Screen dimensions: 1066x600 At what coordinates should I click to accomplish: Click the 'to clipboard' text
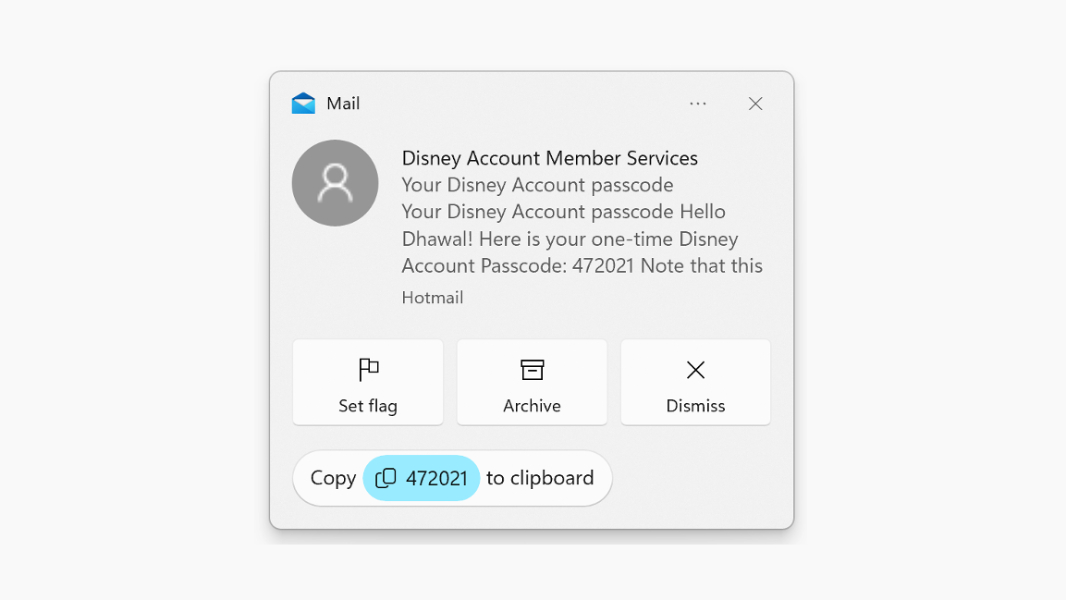pyautogui.click(x=540, y=478)
